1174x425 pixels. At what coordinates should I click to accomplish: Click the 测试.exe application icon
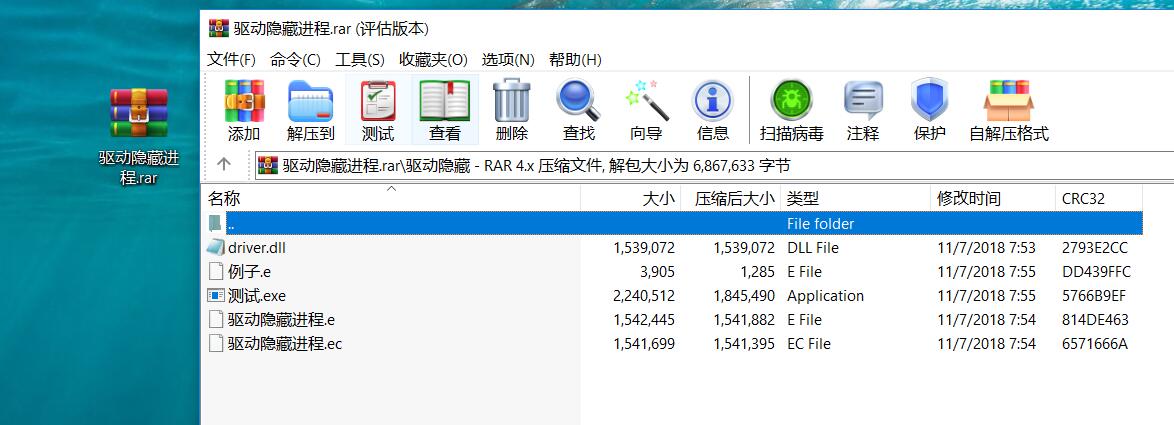pyautogui.click(x=216, y=296)
